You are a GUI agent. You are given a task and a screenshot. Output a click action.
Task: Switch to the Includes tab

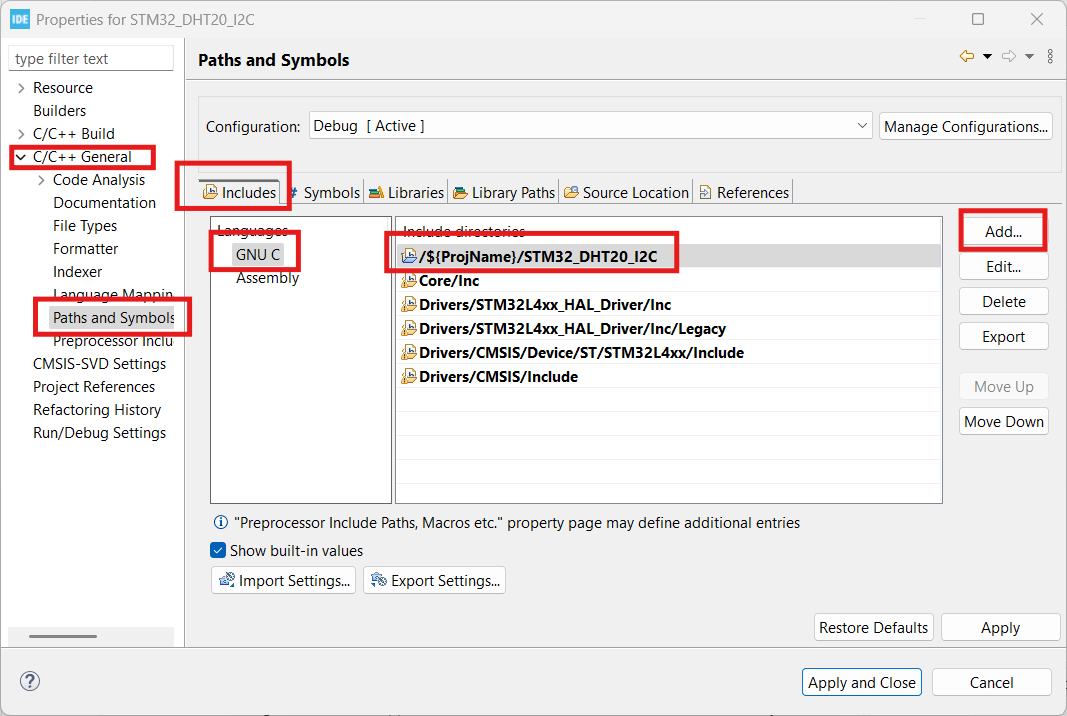240,193
